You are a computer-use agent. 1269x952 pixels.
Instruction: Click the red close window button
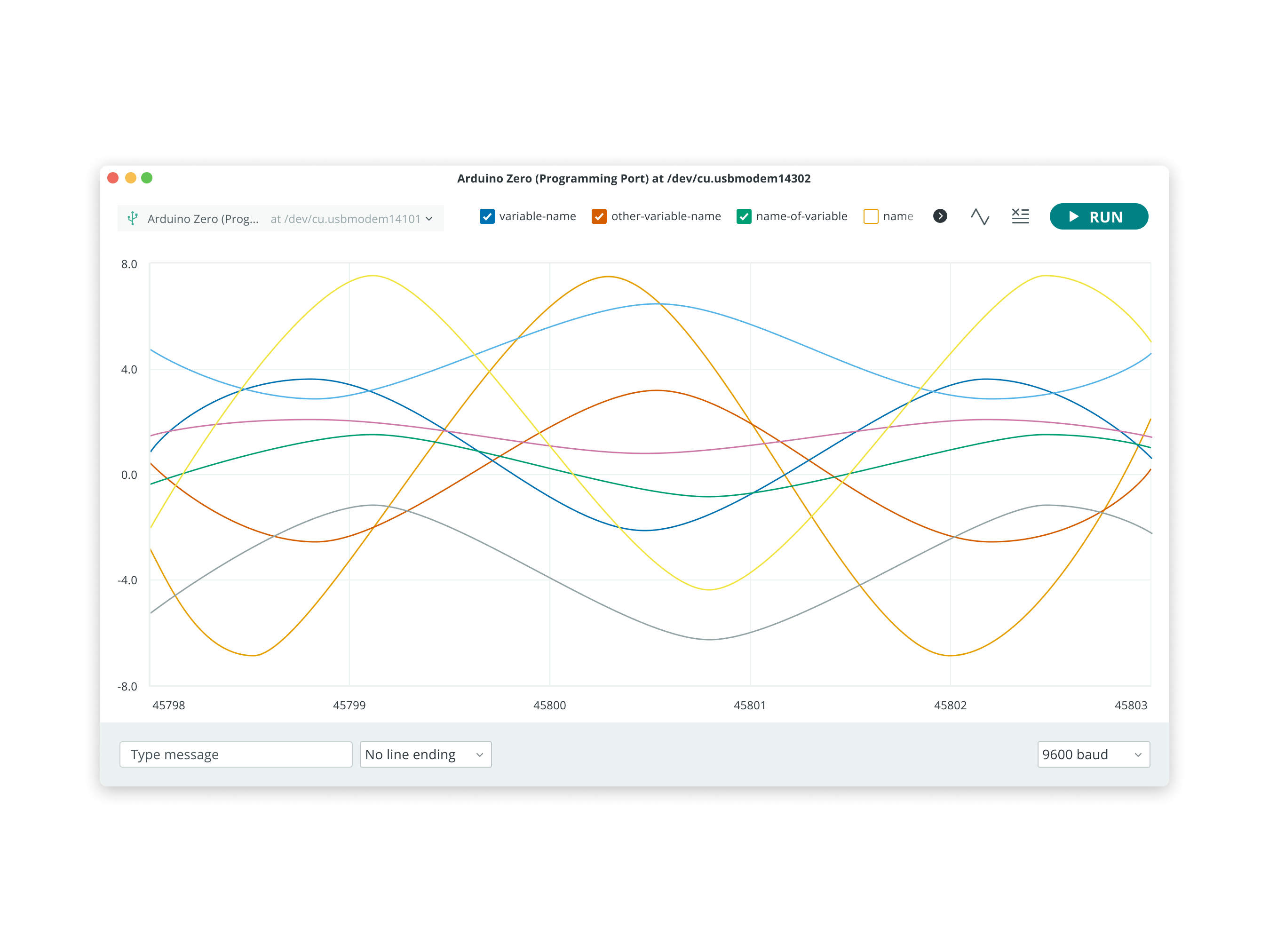(x=113, y=178)
